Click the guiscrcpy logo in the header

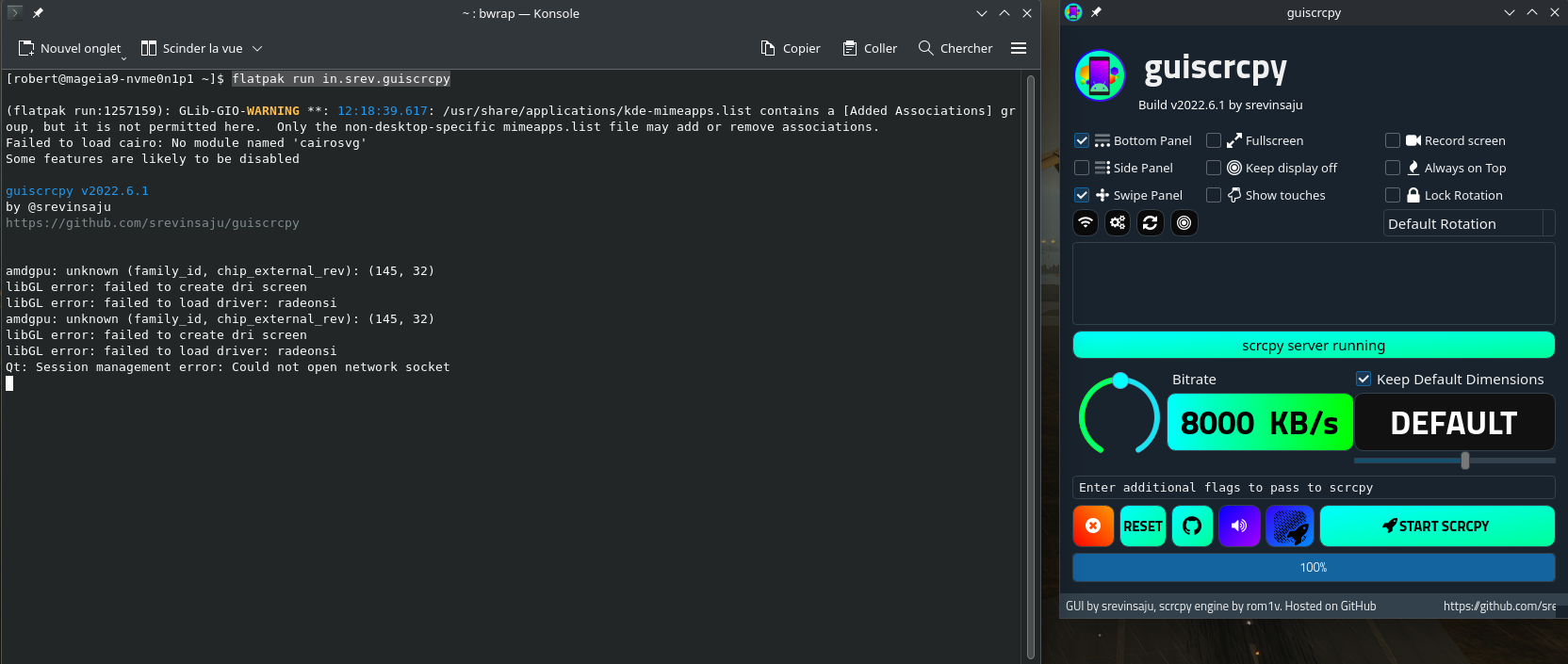tap(1100, 75)
